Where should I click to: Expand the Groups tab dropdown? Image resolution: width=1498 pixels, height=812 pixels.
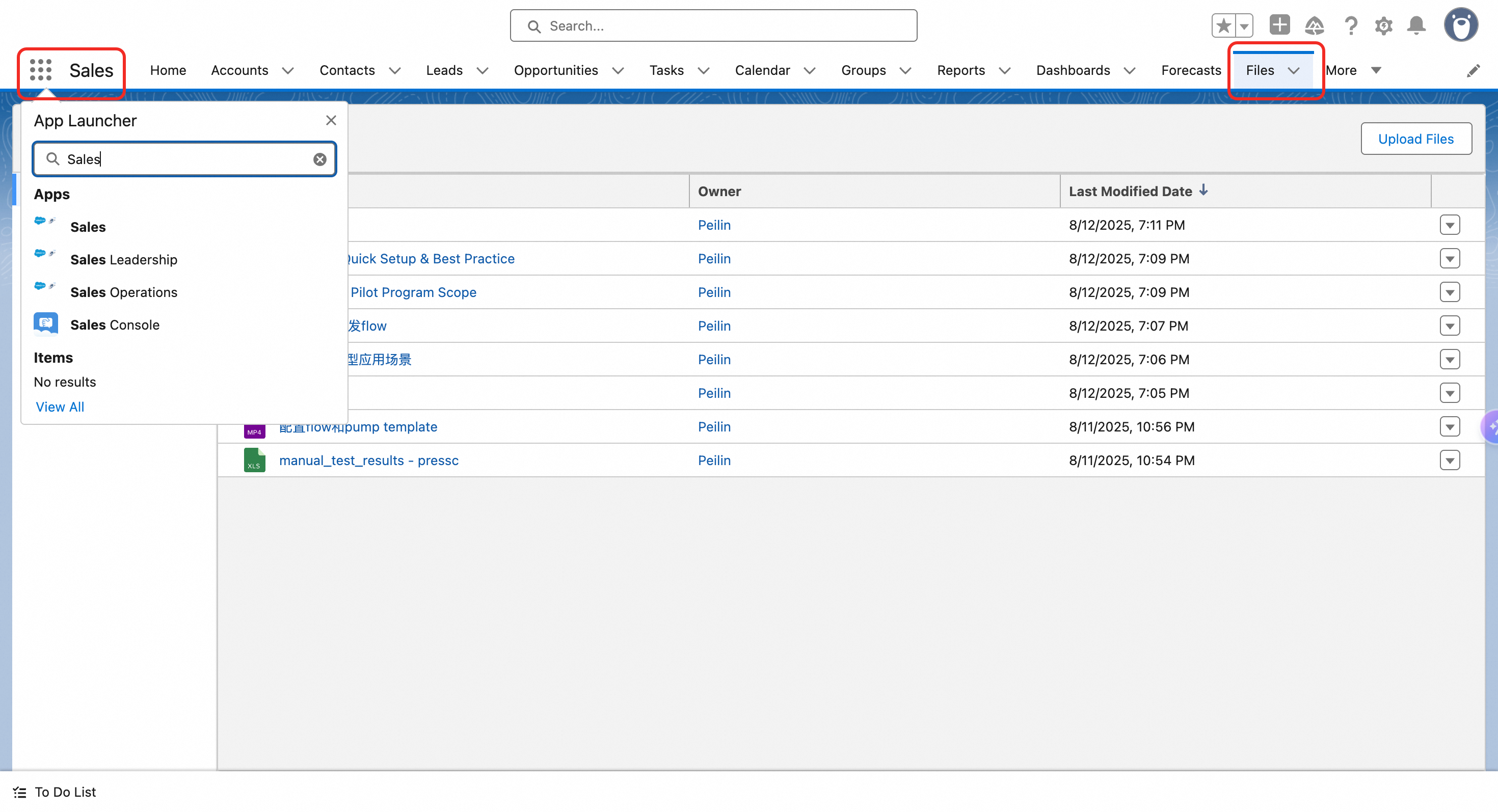905,71
